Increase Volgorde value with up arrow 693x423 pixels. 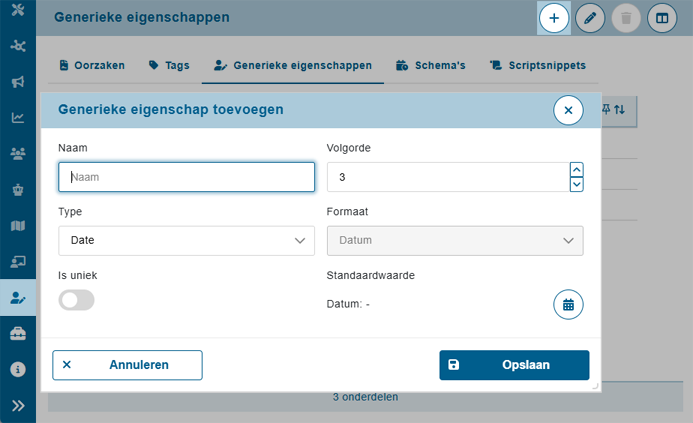576,170
